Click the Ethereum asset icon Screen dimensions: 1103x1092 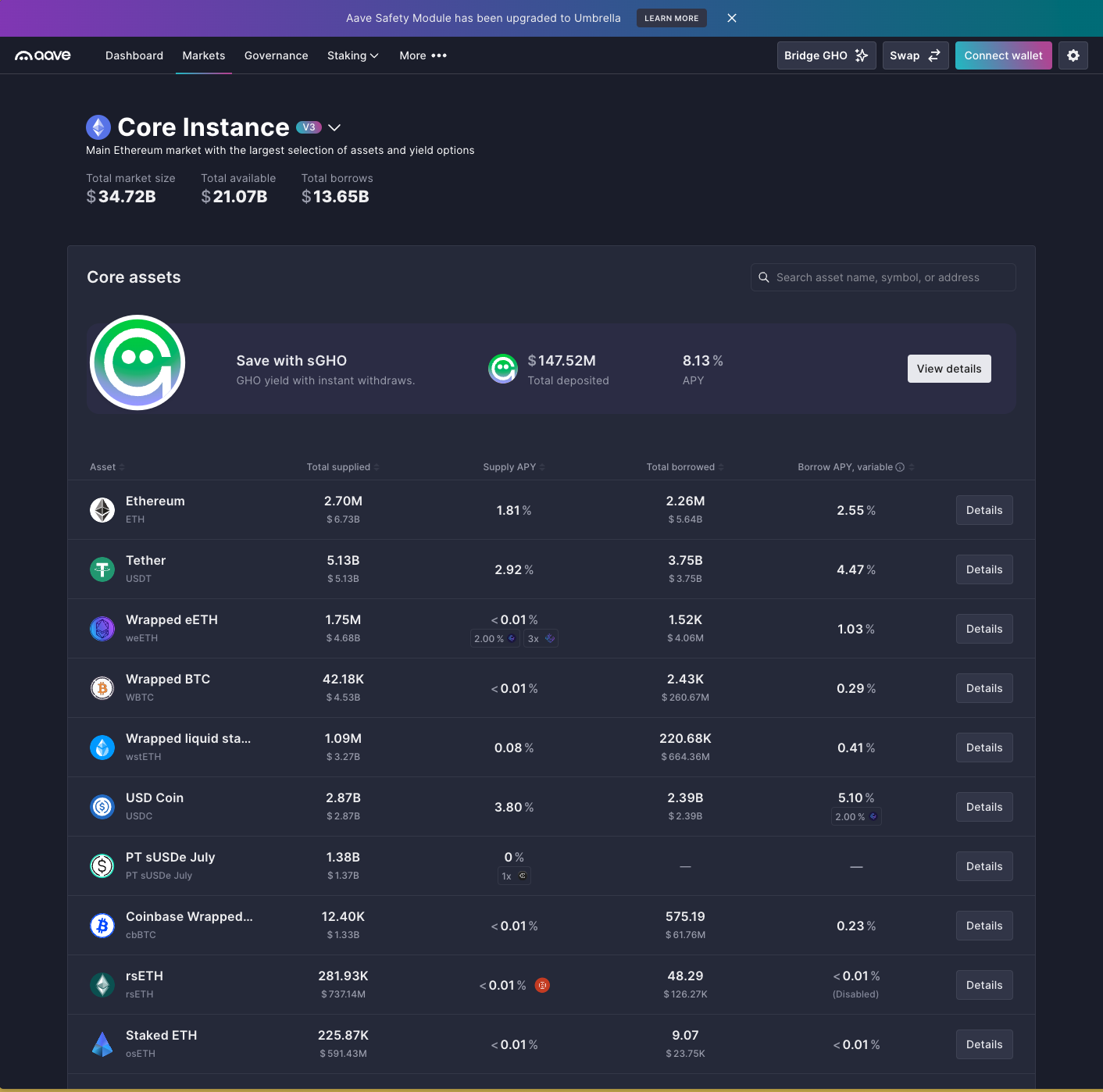click(102, 509)
